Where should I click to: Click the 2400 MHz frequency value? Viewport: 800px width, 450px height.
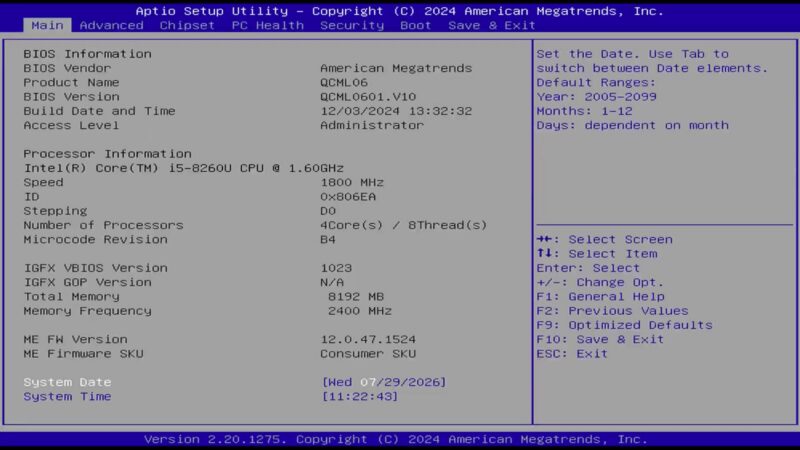click(360, 311)
